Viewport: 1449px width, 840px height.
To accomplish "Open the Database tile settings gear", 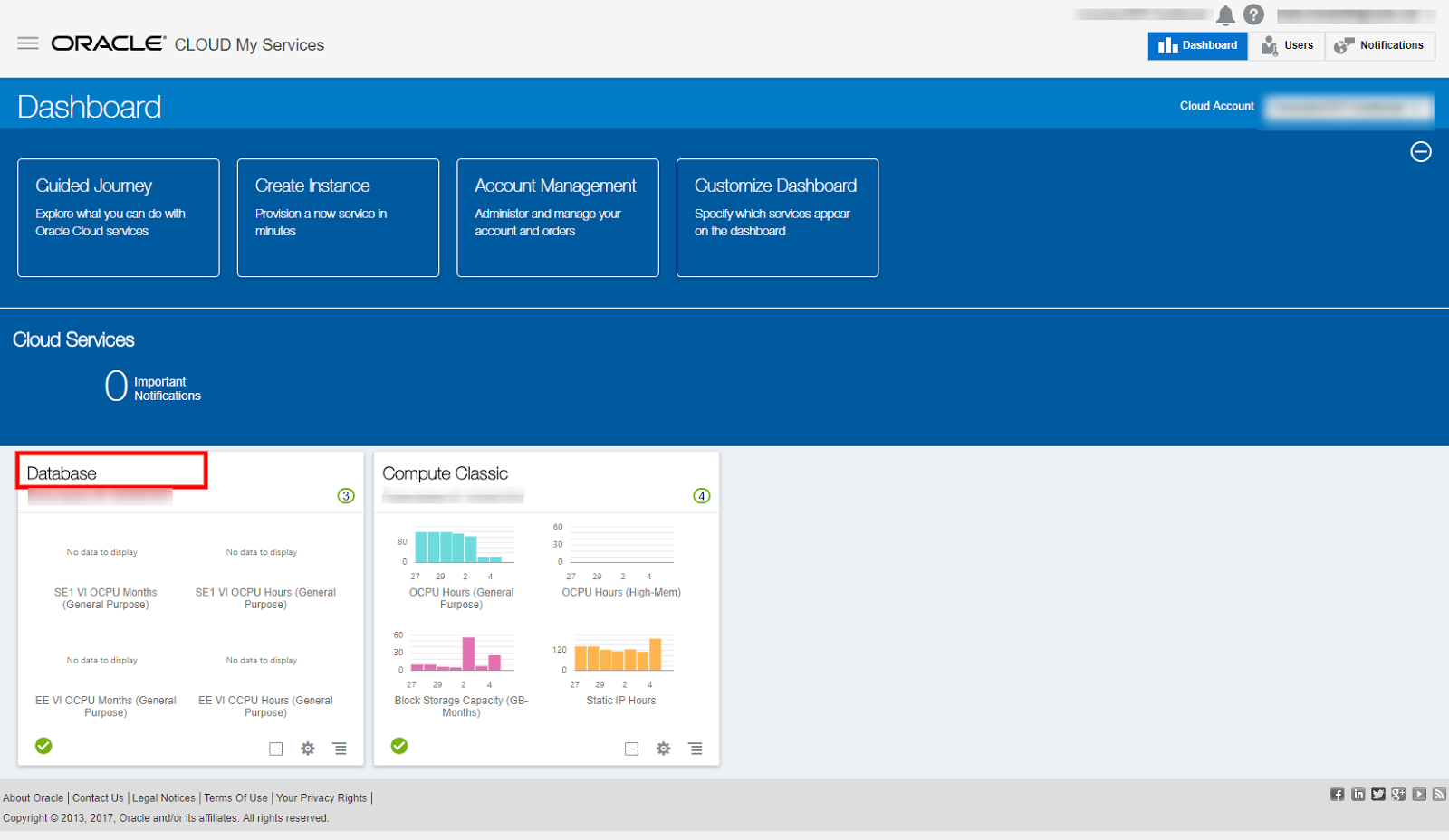I will tap(307, 749).
